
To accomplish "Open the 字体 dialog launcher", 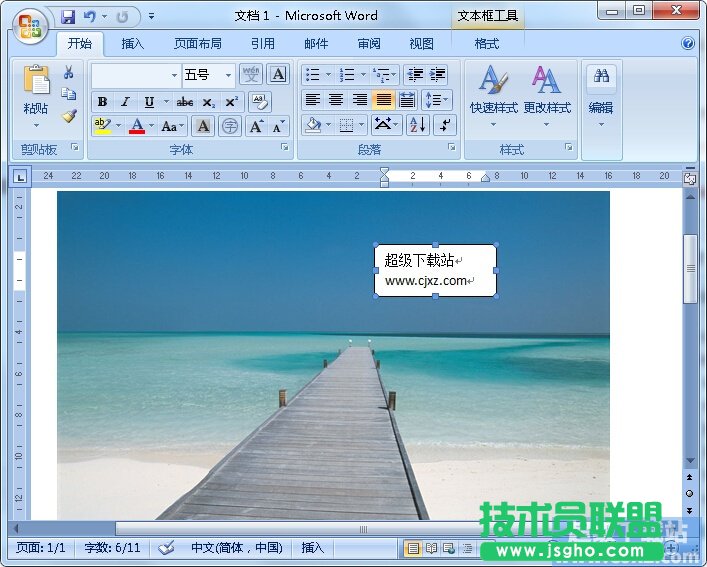I will (285, 147).
